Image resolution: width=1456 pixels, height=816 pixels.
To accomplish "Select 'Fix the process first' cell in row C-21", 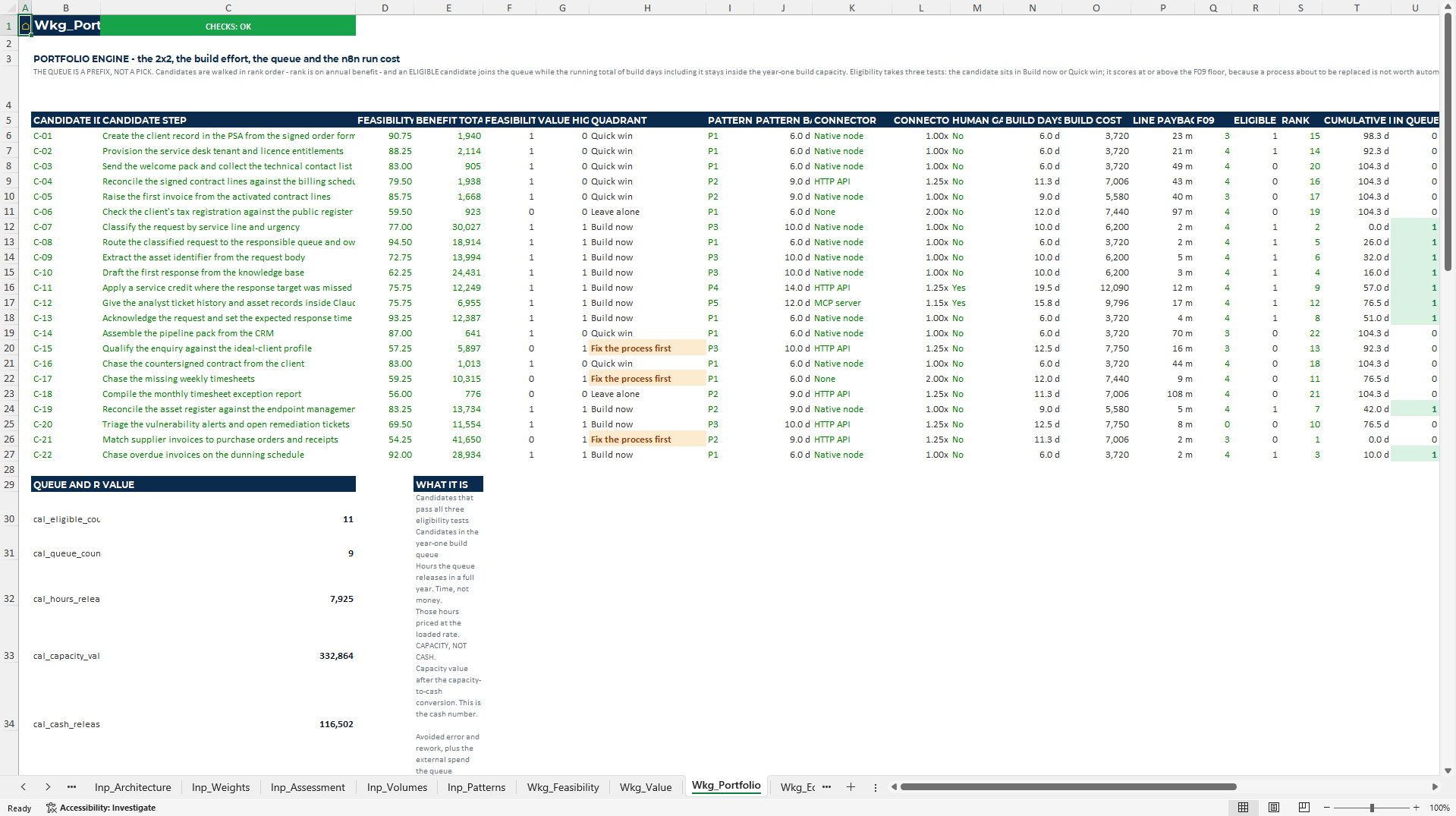I will pyautogui.click(x=647, y=440).
